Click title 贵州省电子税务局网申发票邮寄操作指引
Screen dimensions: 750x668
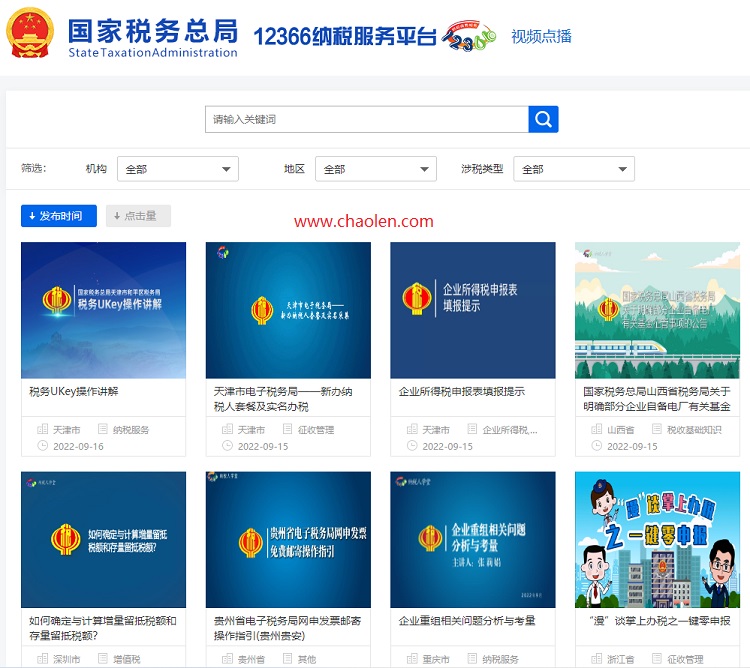[287, 628]
